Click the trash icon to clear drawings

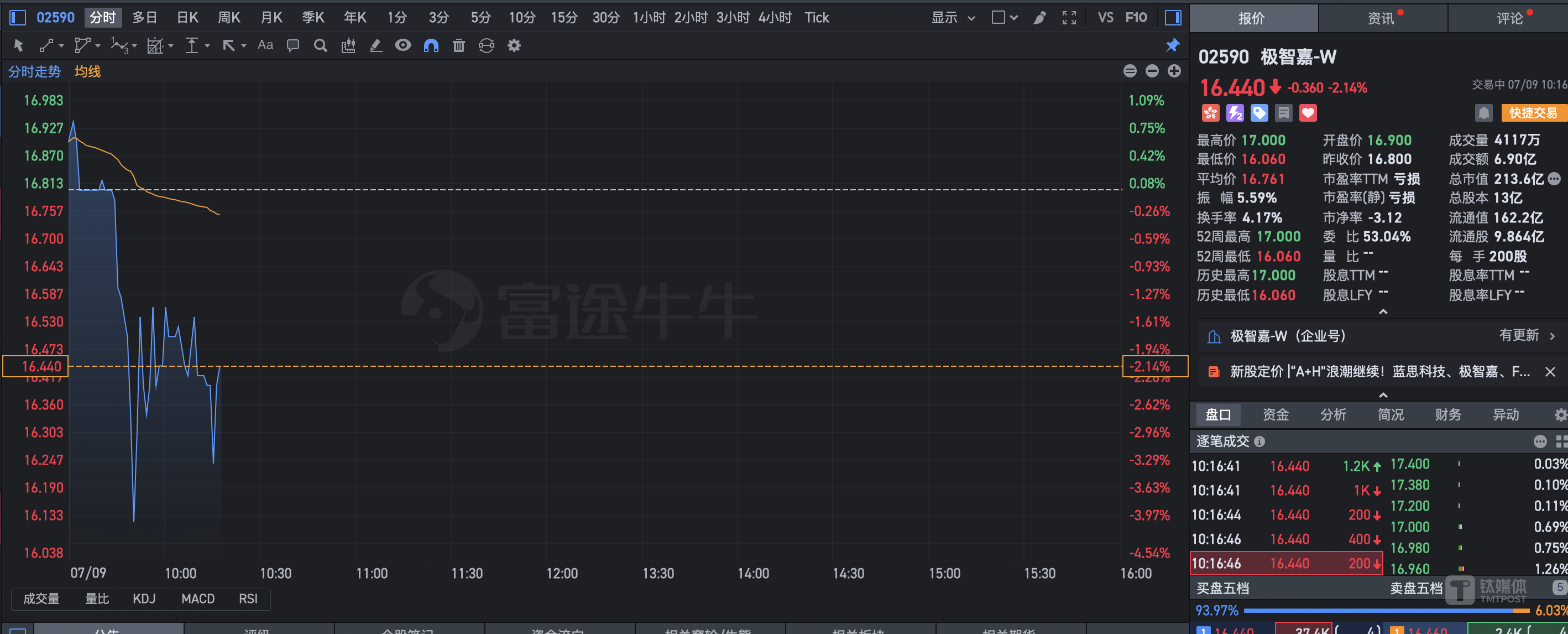point(458,45)
